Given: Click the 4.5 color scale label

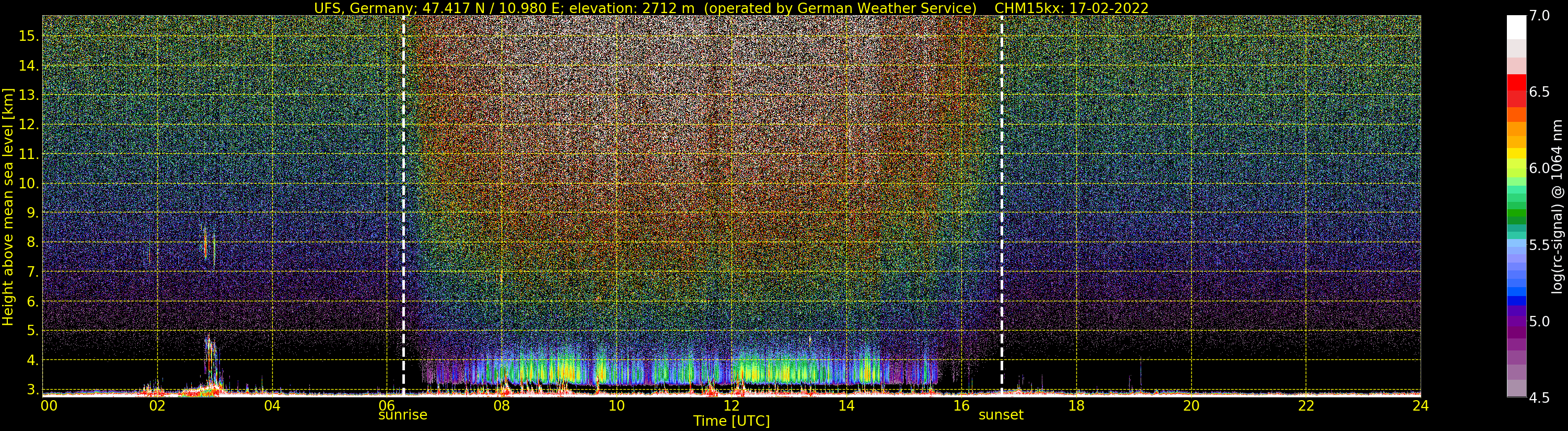Looking at the screenshot, I should [x=1539, y=398].
